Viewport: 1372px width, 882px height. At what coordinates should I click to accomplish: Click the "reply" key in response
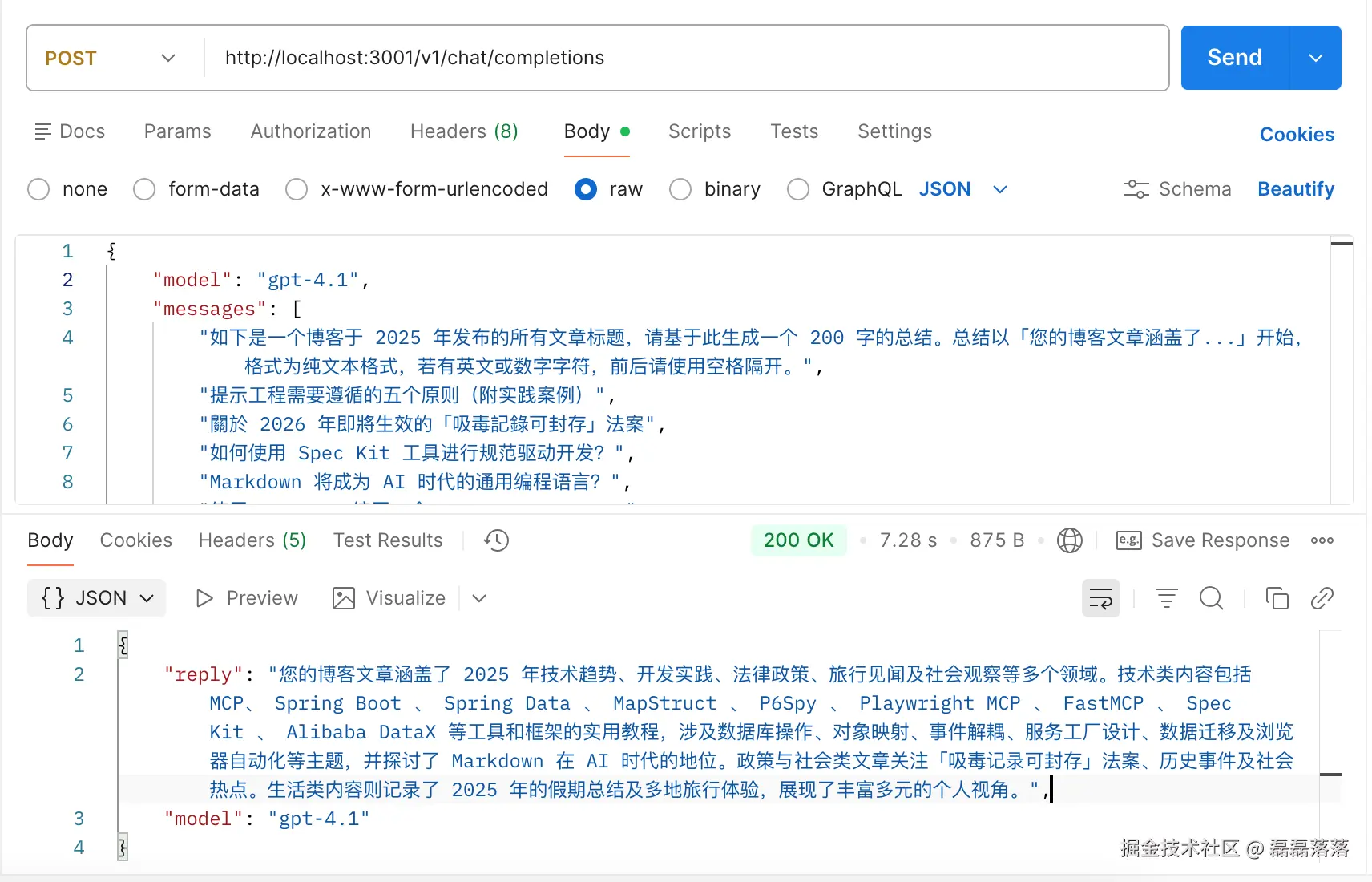(x=204, y=674)
